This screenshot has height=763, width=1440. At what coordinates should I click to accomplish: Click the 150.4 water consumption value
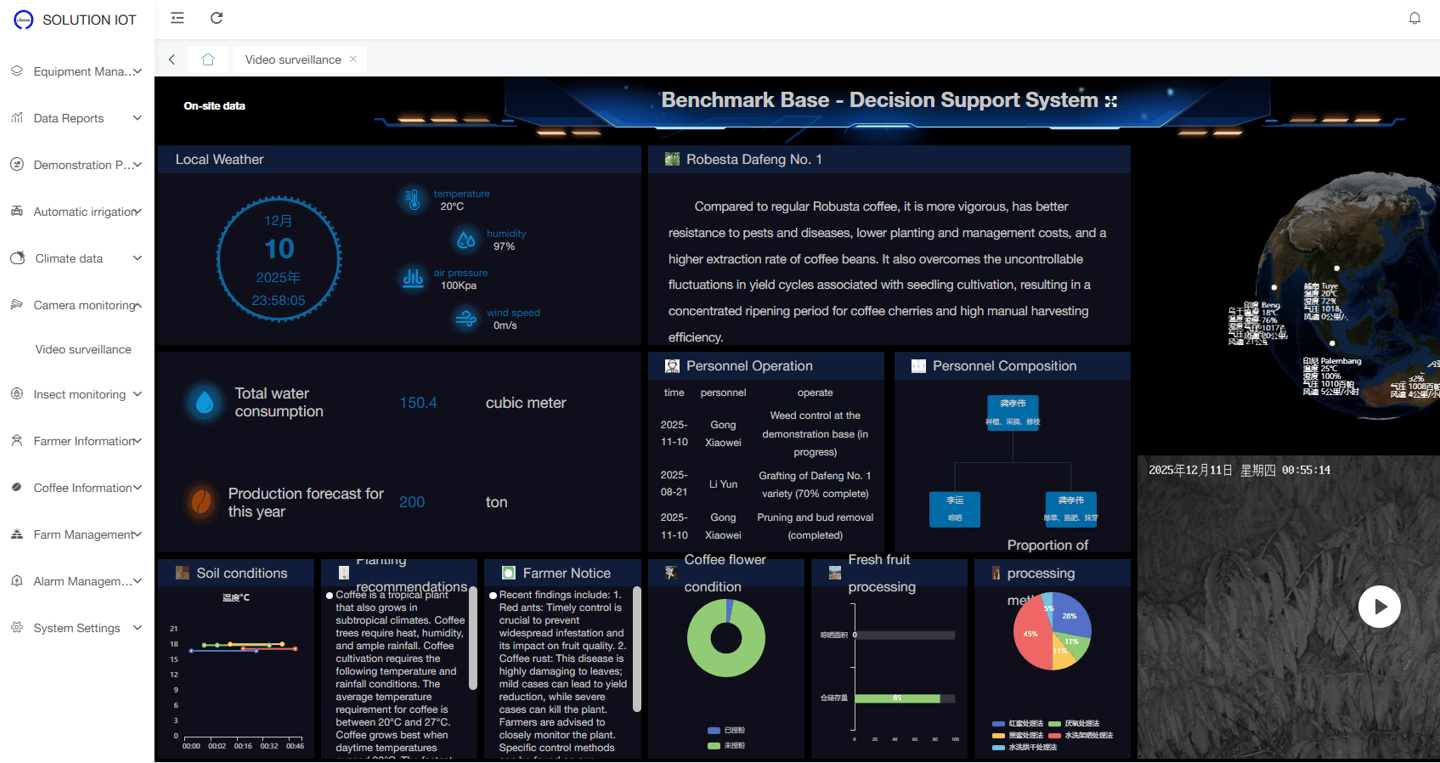click(x=418, y=403)
